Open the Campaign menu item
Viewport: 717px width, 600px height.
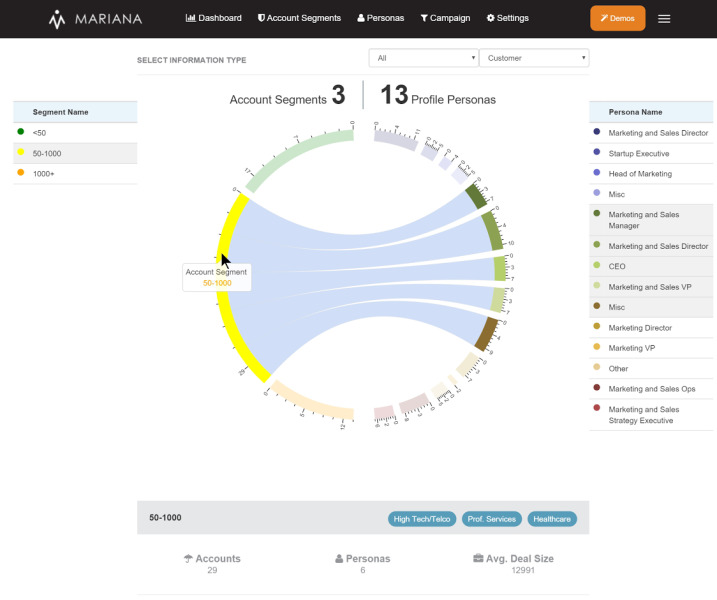[445, 18]
